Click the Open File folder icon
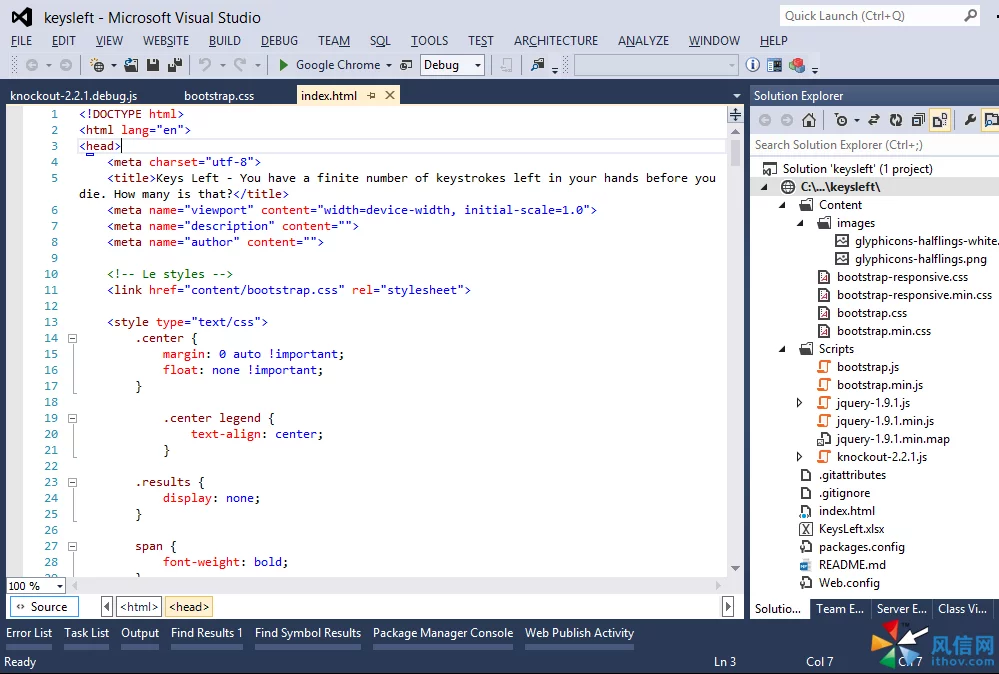This screenshot has width=999, height=674. [131, 65]
